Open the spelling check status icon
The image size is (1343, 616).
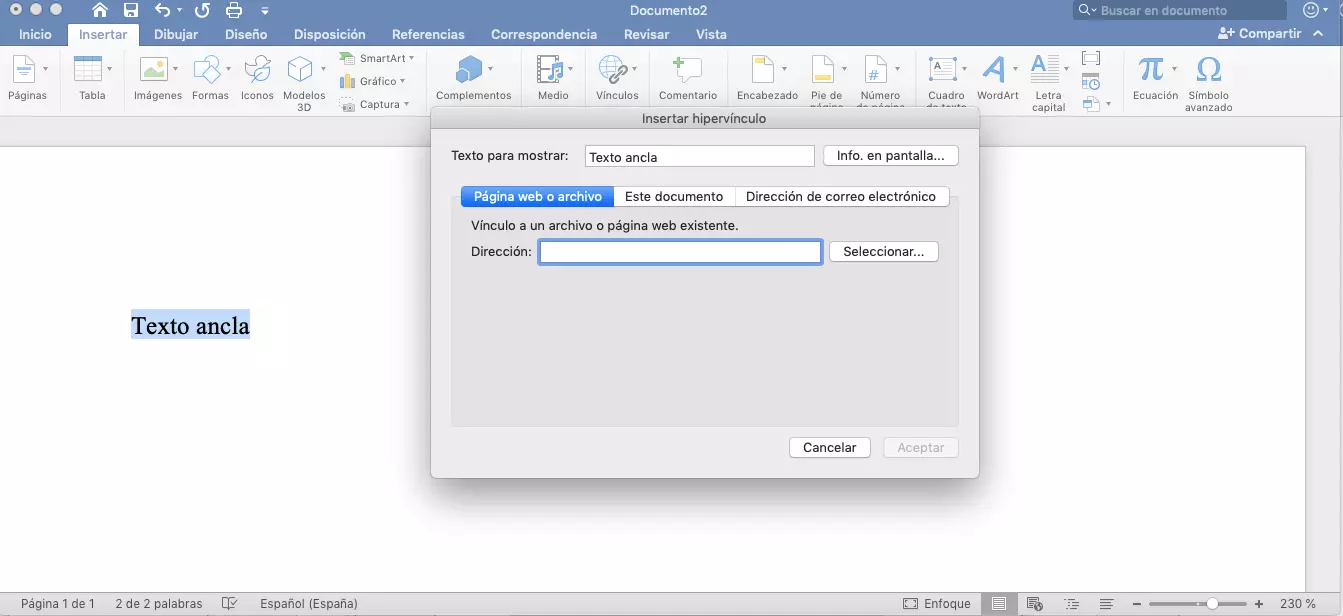tap(230, 604)
